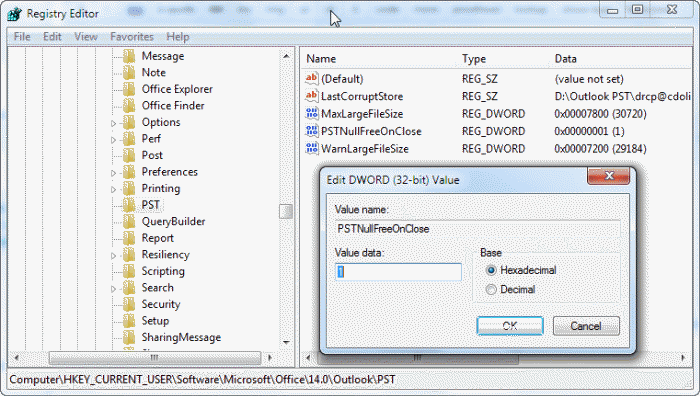700x396 pixels.
Task: Select the Setup folder icon
Action: (x=129, y=320)
